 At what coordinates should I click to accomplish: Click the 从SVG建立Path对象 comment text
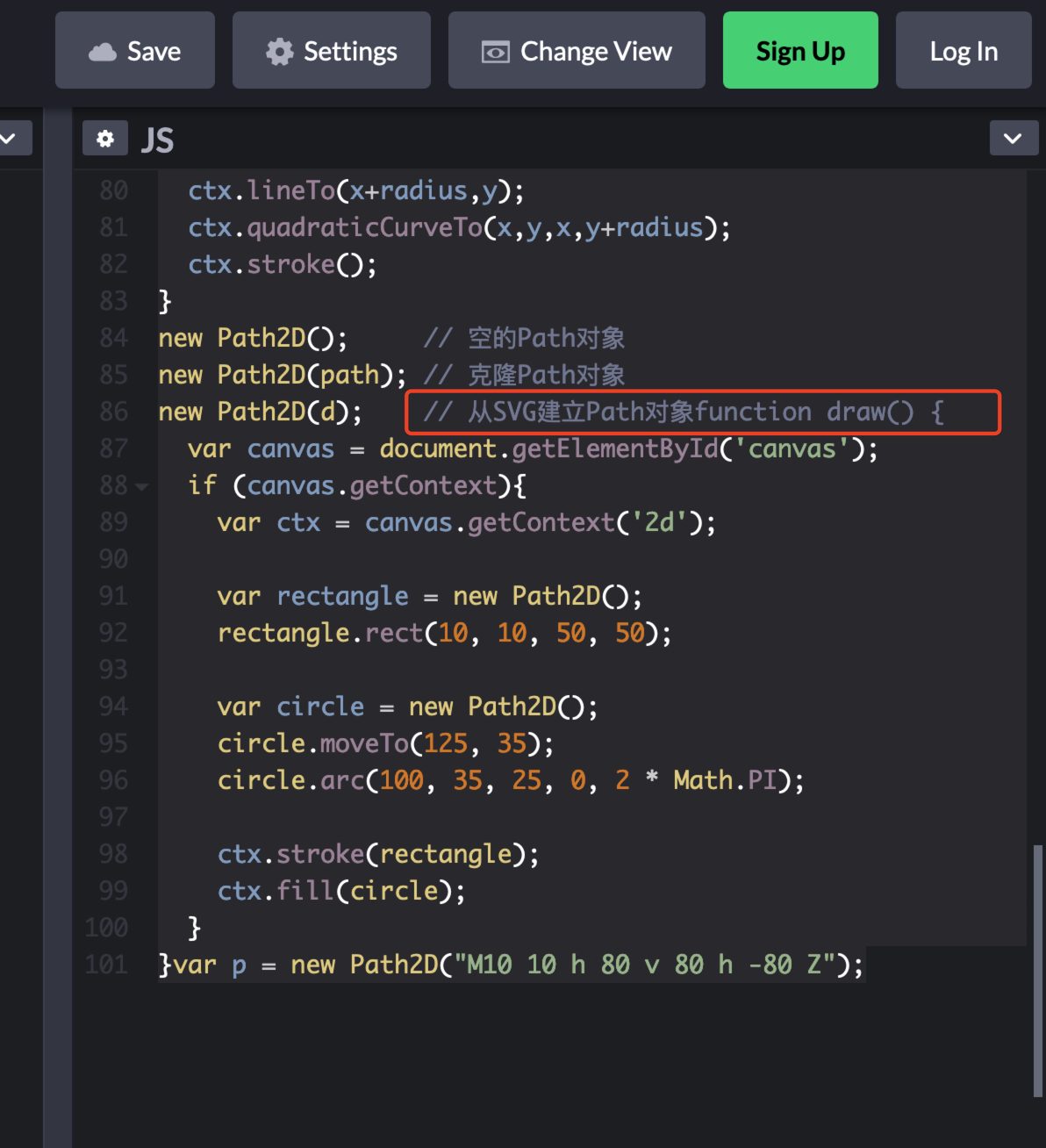581,412
